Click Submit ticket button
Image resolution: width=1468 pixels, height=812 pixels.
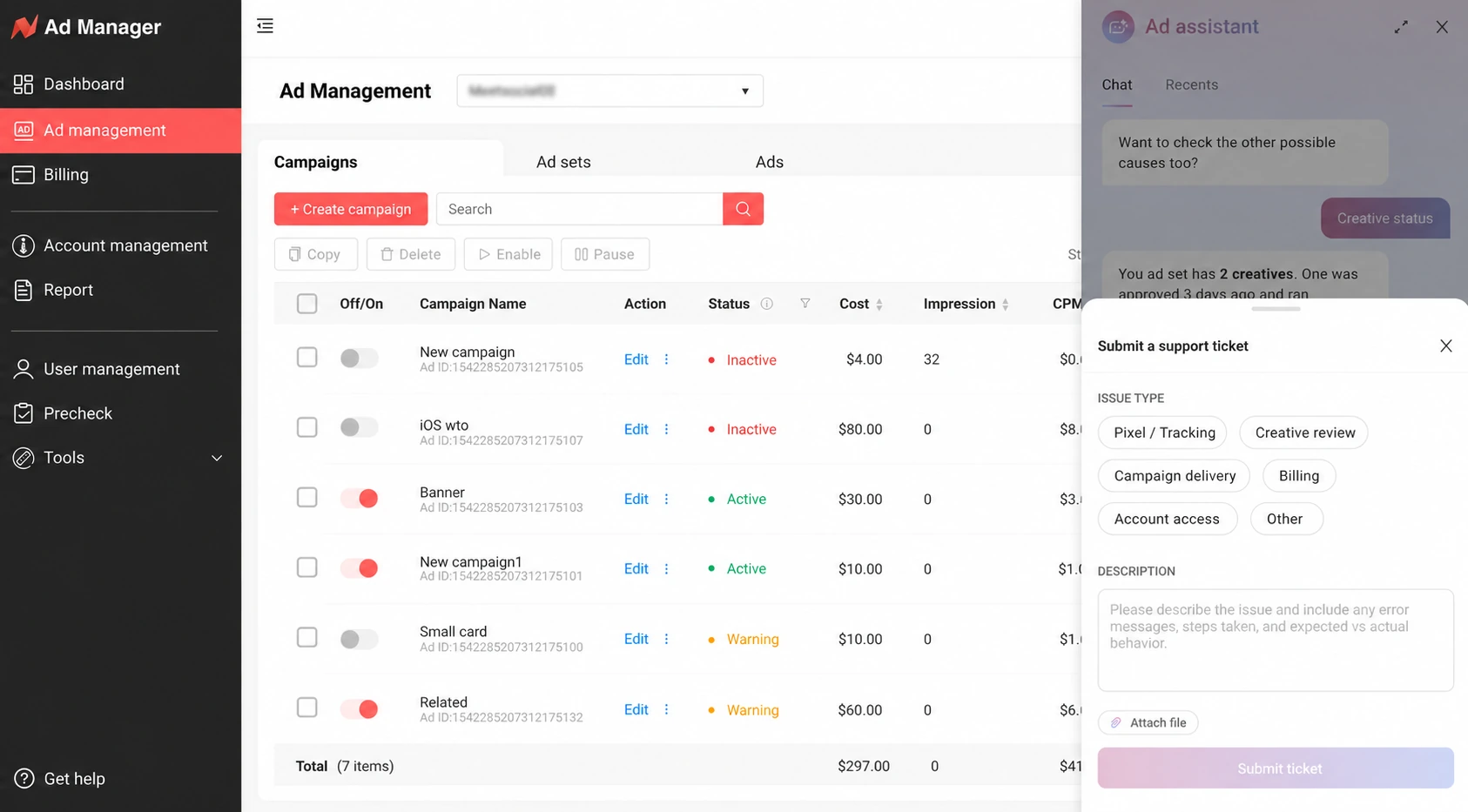click(1276, 768)
